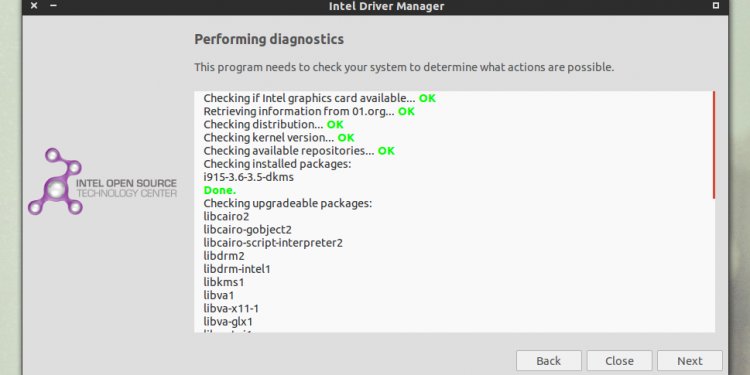Select 'Checking installed packages:' line

pos(277,164)
